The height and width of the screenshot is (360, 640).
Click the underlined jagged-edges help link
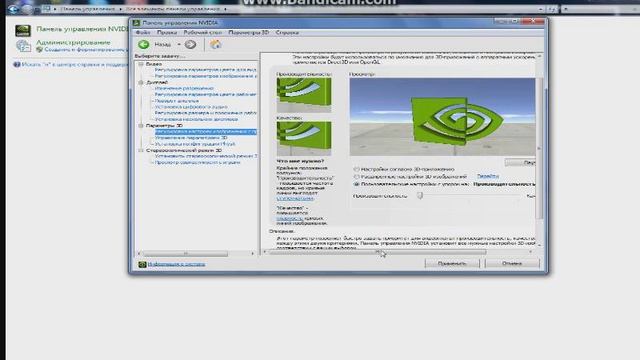[x=295, y=198]
